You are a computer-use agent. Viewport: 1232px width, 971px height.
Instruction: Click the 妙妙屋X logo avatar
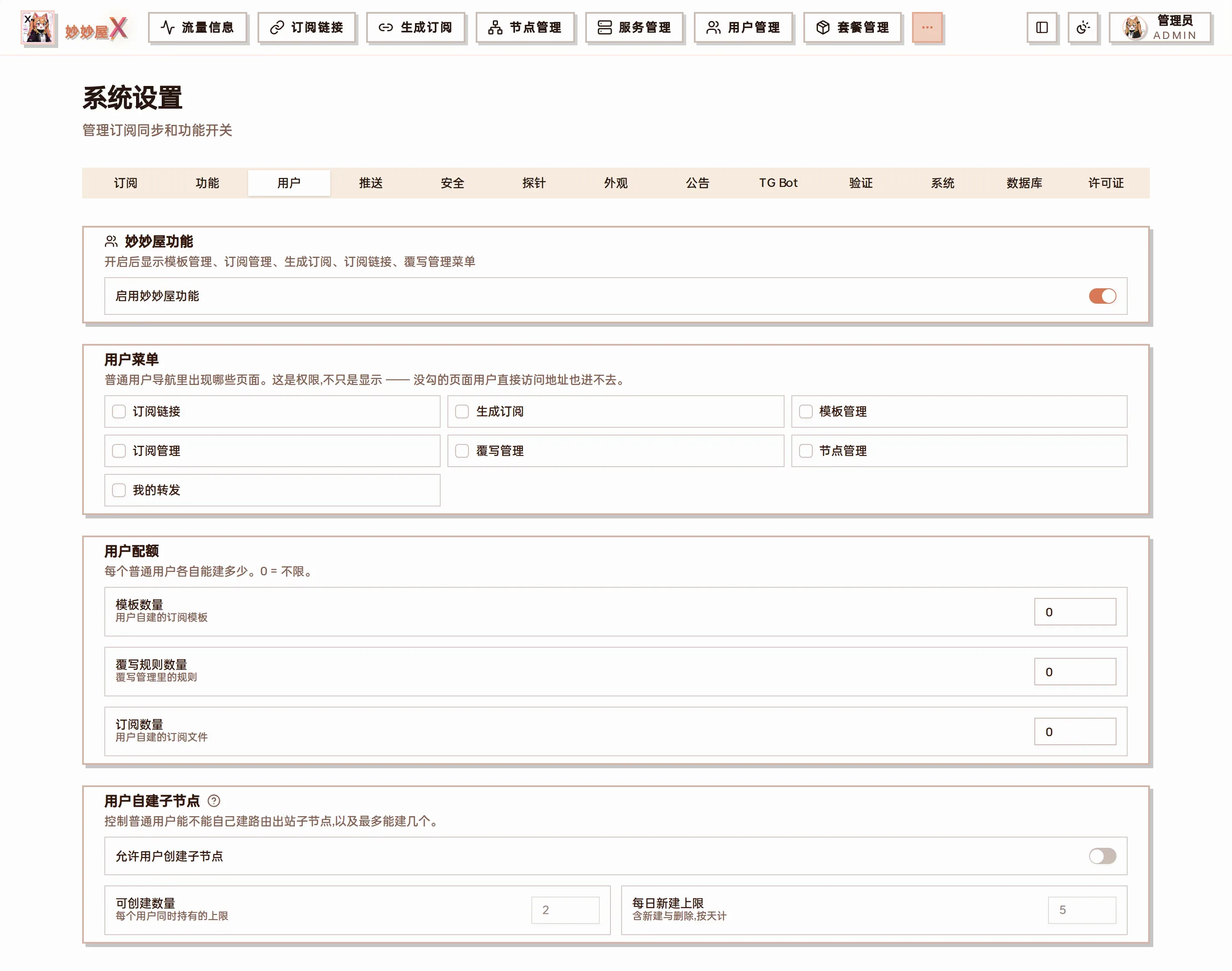coord(38,27)
